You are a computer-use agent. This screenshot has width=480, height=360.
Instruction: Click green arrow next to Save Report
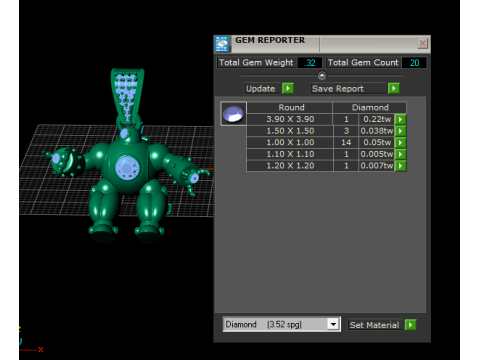pyautogui.click(x=394, y=88)
